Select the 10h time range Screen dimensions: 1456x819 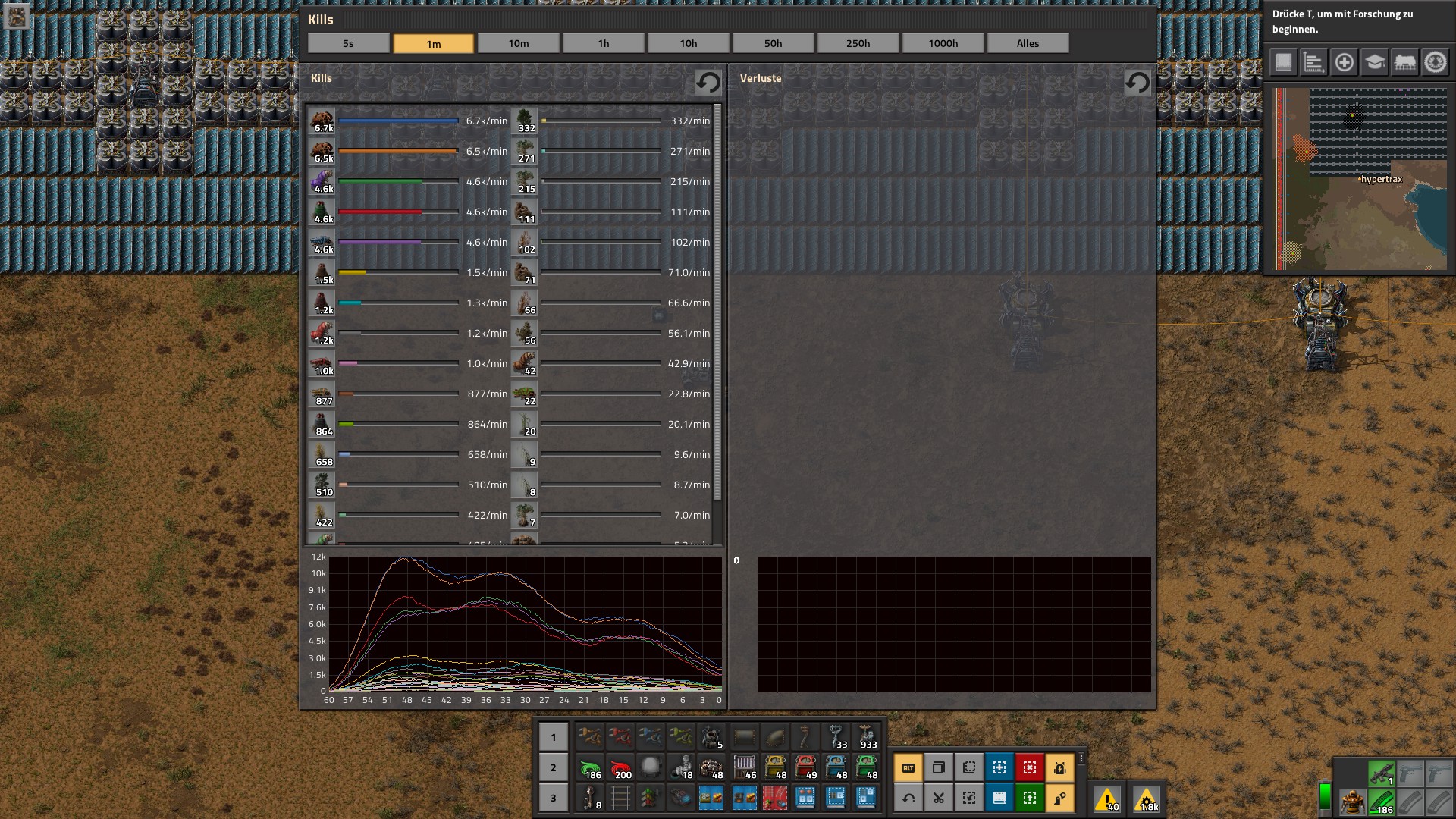tap(688, 43)
